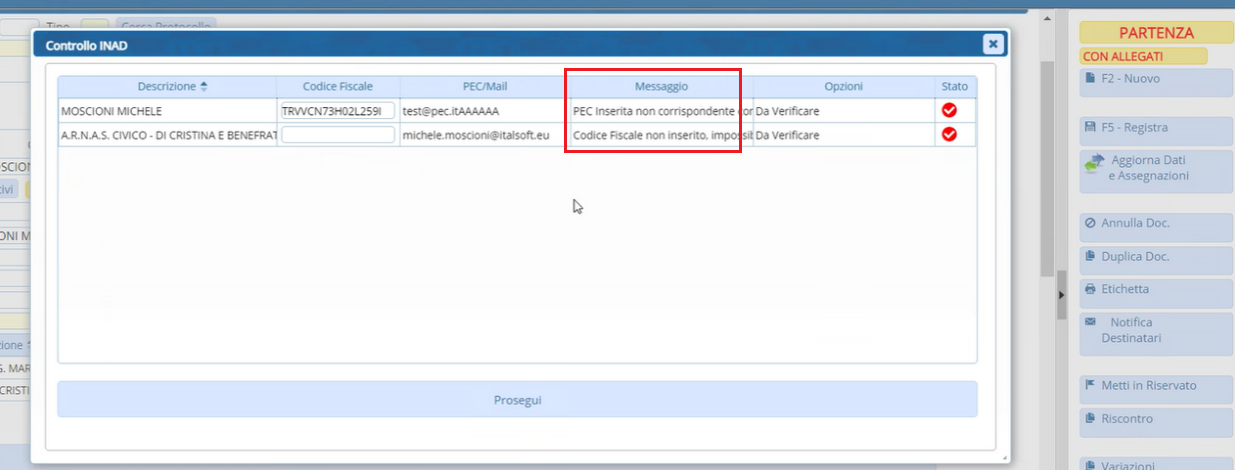
Task: Click the PEC/Mail column header
Action: point(484,87)
